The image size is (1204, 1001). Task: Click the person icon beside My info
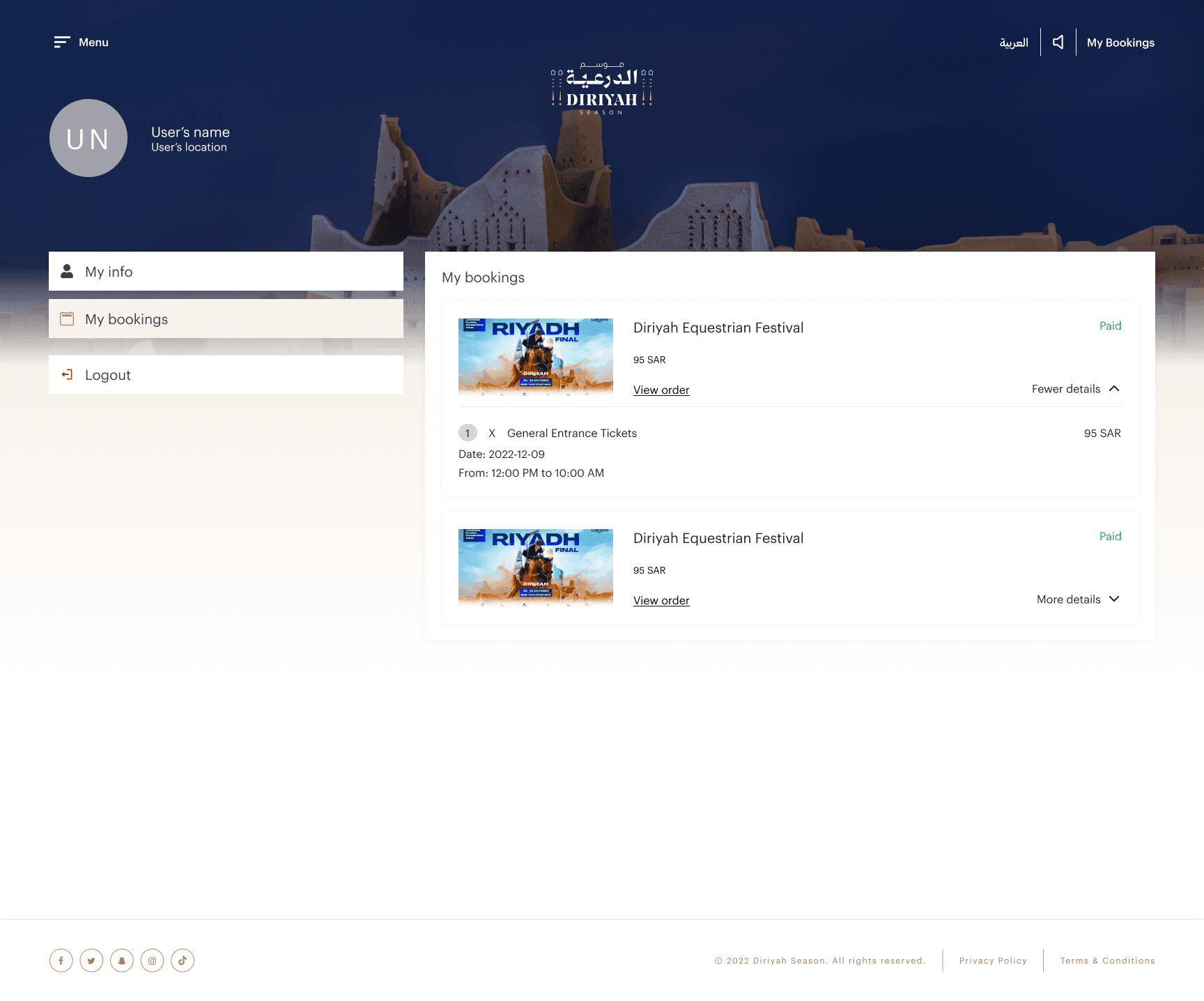(x=67, y=271)
